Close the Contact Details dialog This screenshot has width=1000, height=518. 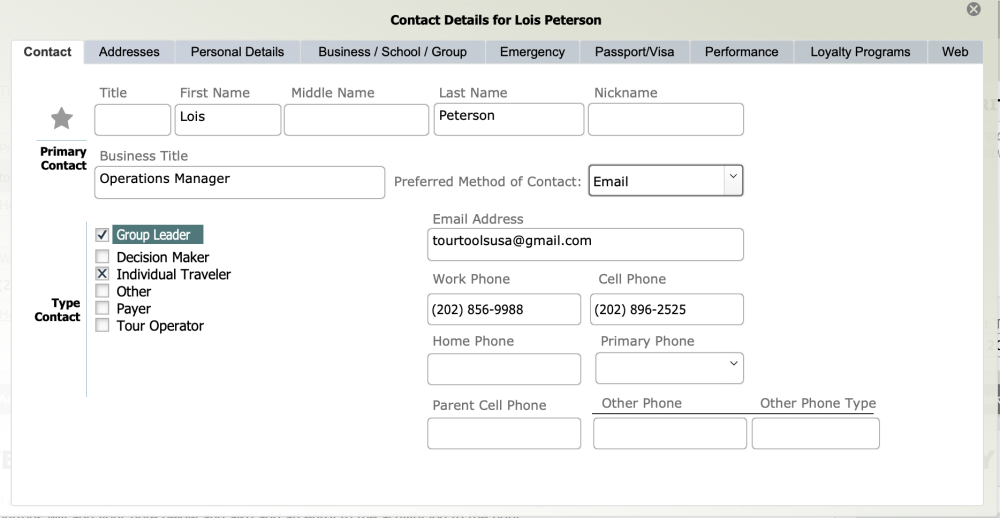coord(973,9)
